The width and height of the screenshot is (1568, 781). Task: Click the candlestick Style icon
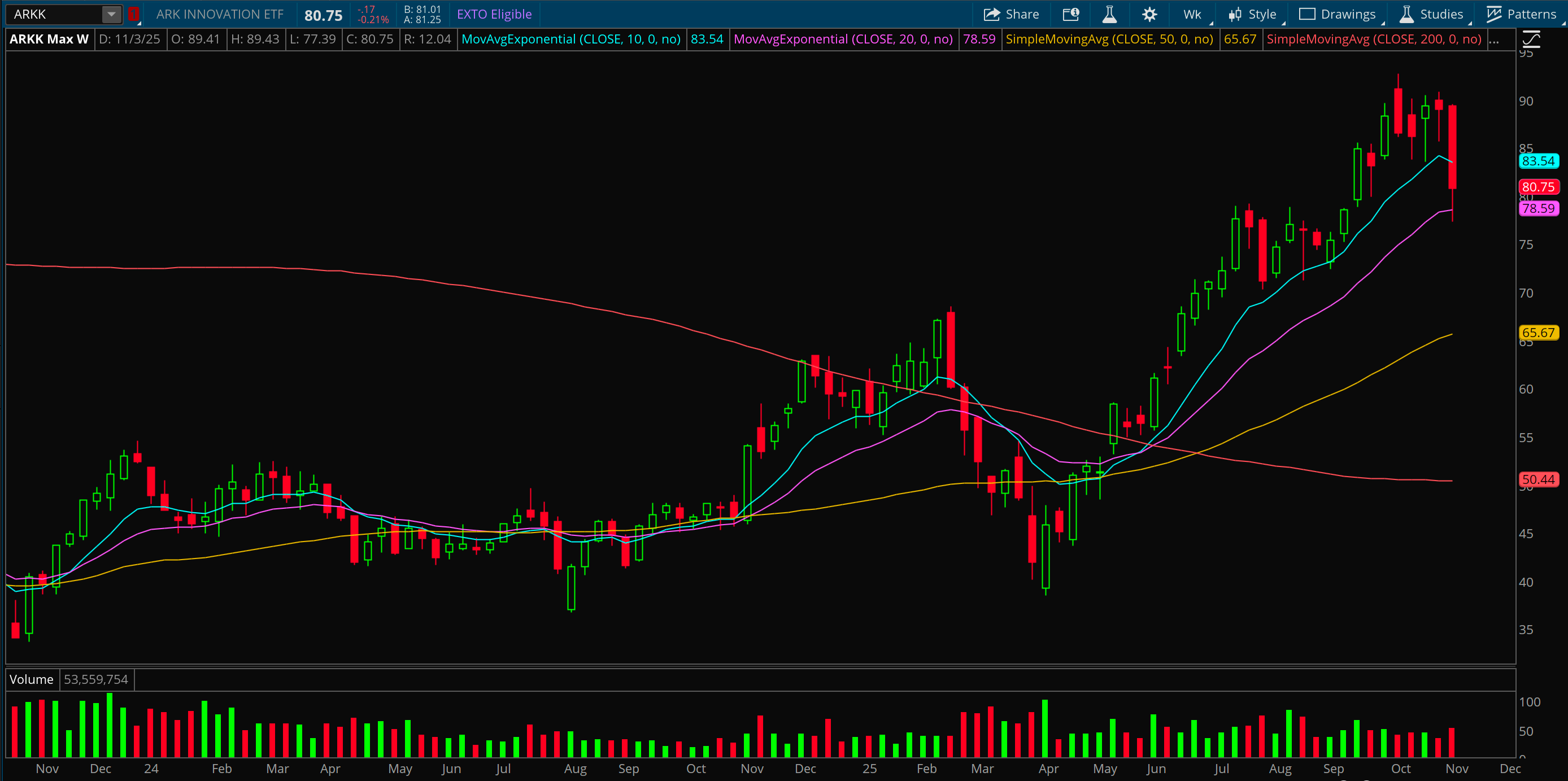click(x=1235, y=14)
